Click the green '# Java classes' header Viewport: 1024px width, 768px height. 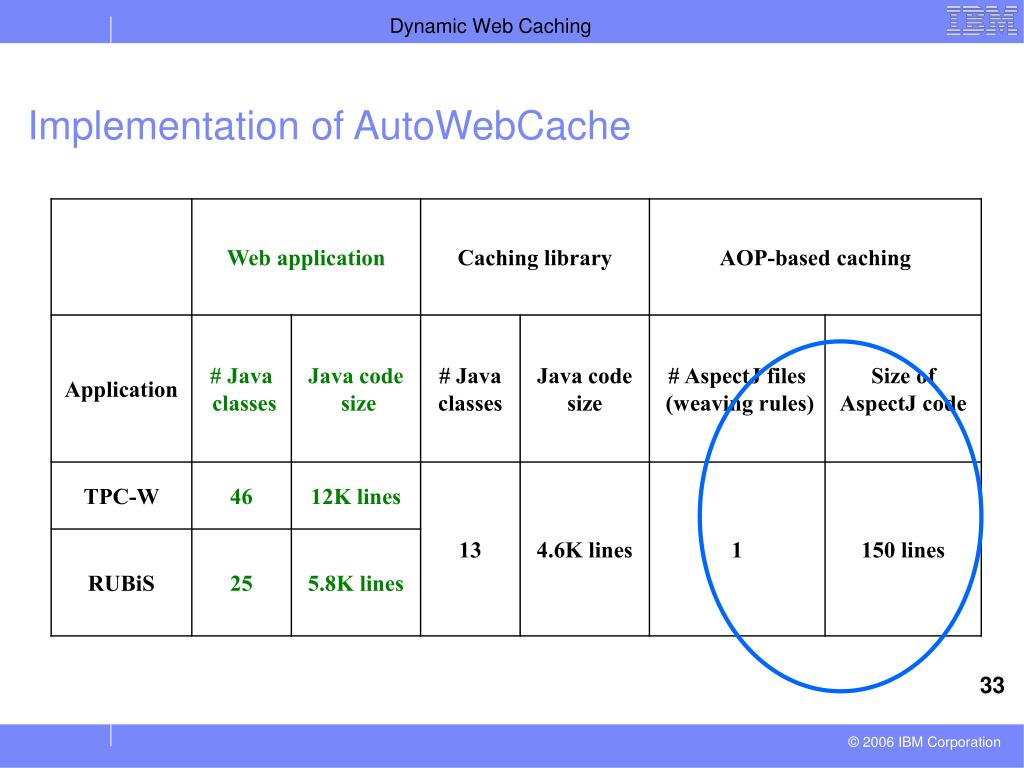(x=242, y=390)
